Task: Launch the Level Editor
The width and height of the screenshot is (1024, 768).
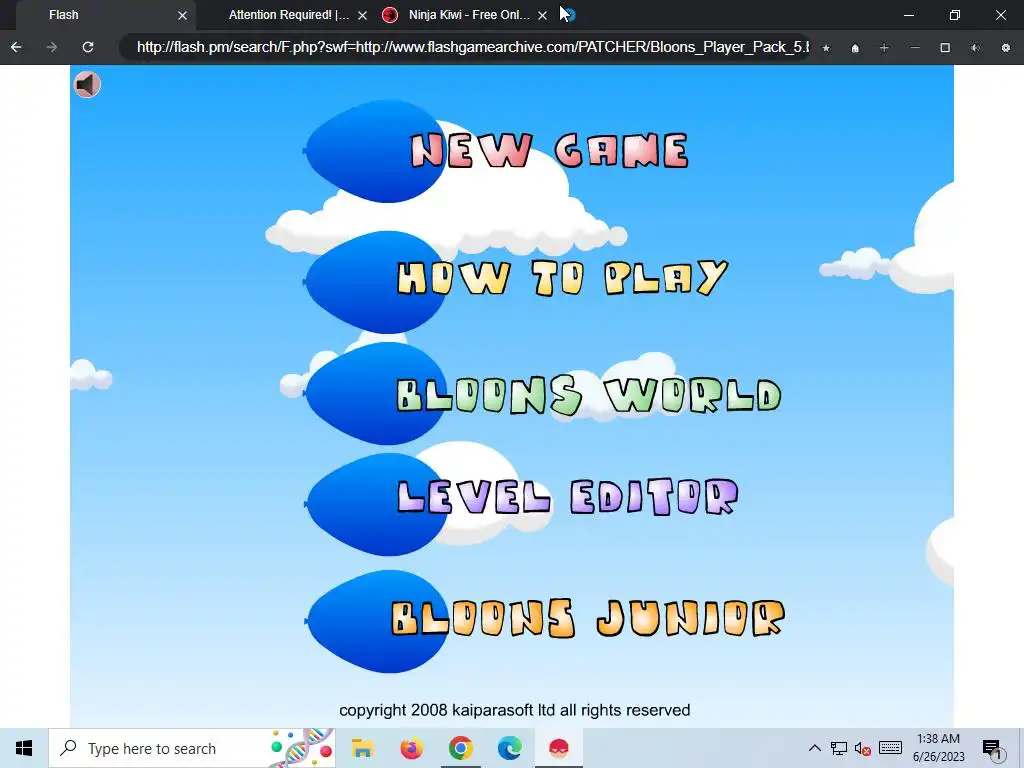Action: click(568, 497)
